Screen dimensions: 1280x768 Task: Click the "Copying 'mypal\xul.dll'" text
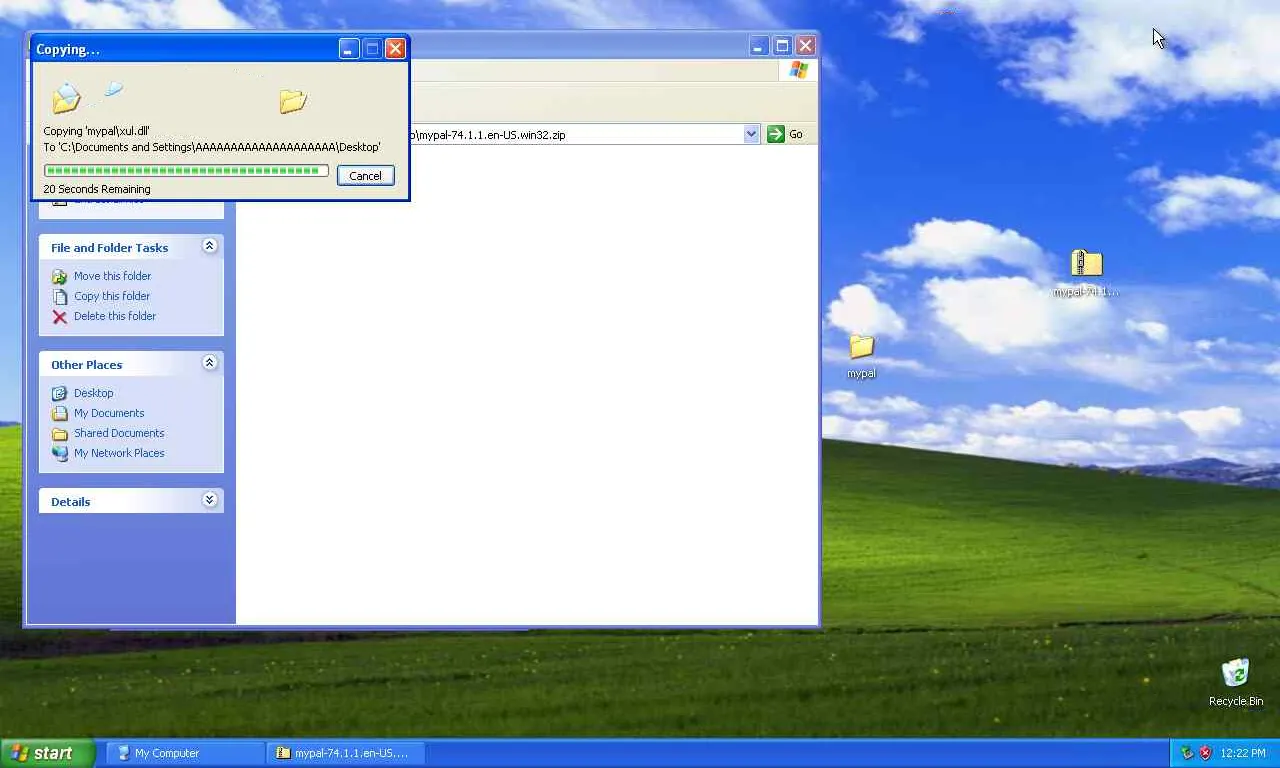coord(97,131)
